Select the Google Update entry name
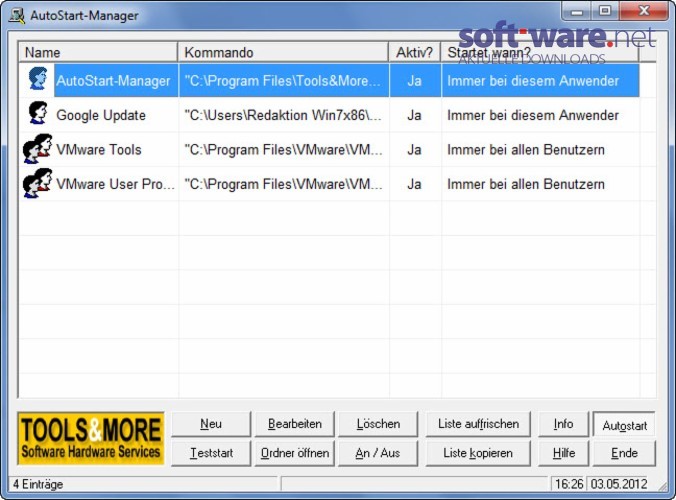Image resolution: width=676 pixels, height=500 pixels. coord(101,115)
